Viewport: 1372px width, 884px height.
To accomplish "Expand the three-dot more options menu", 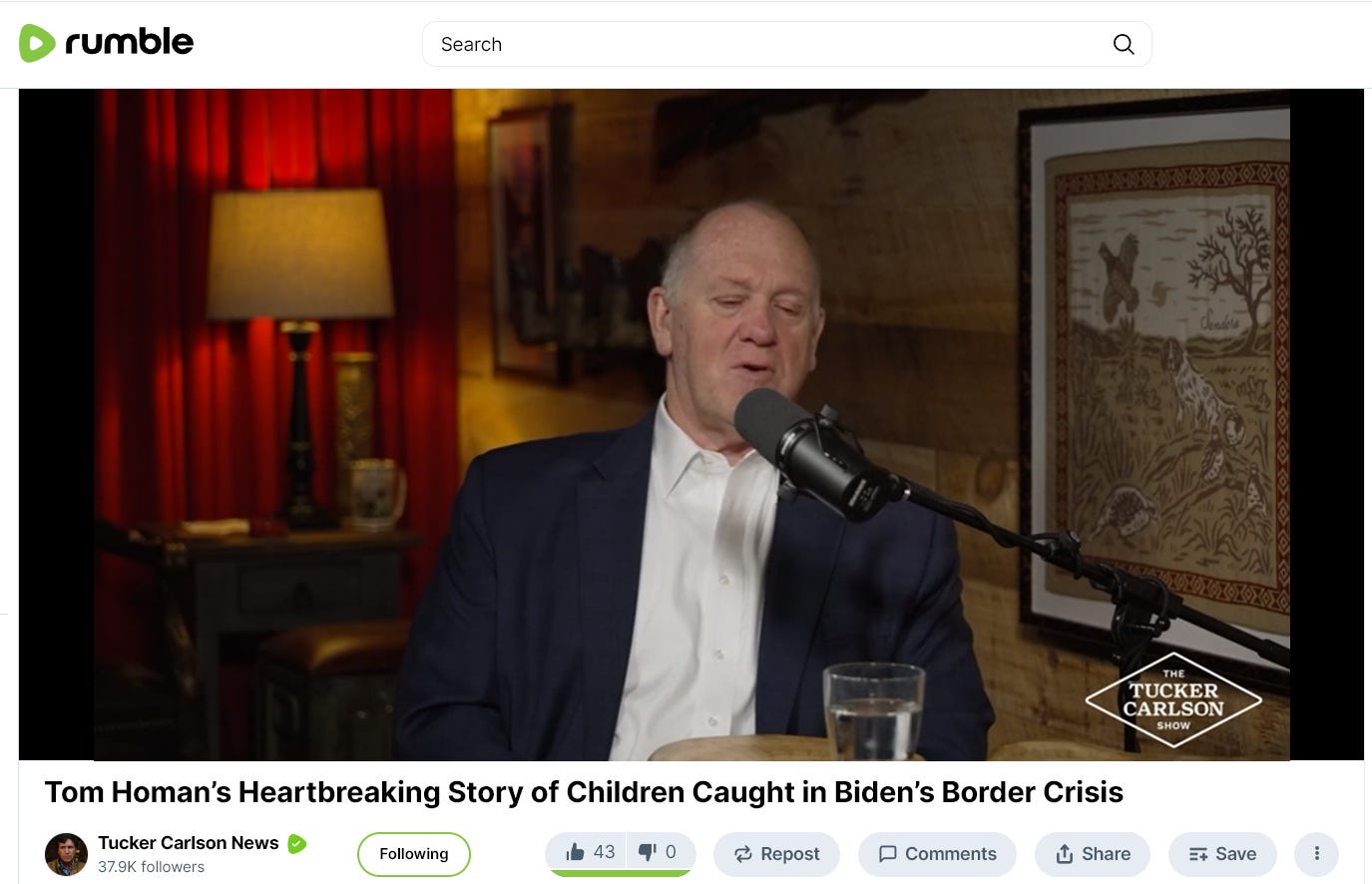I will click(1316, 854).
